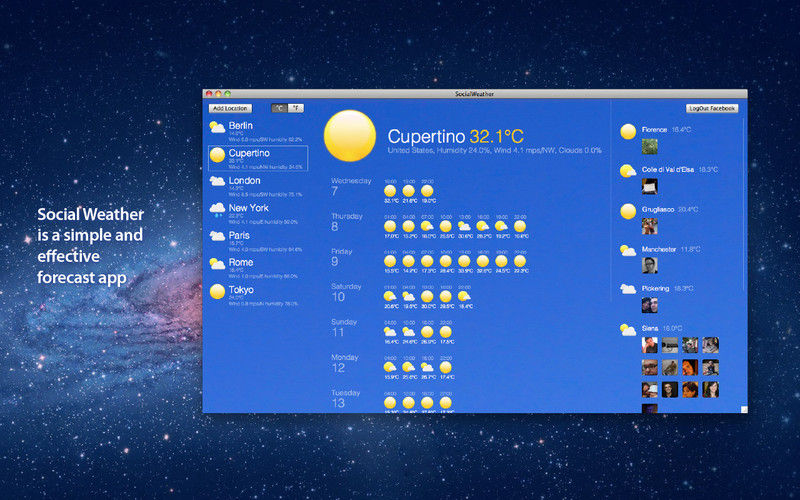
Task: Click the SocialWeather window title text
Action: point(474,94)
